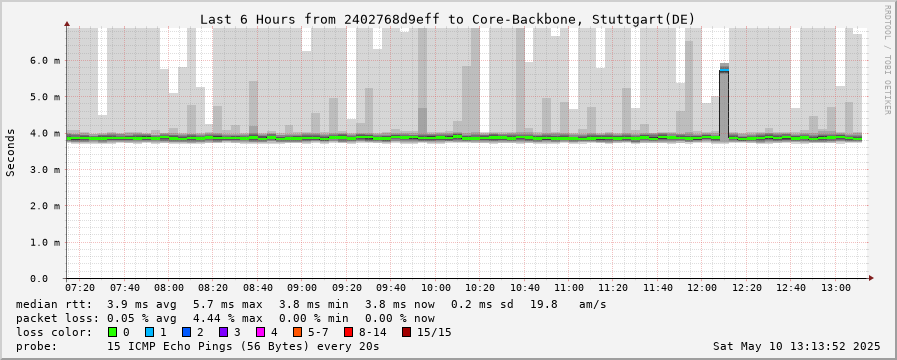This screenshot has width=897, height=360.
Task: Click the red 8-14 loss swatch
Action: coord(348,332)
